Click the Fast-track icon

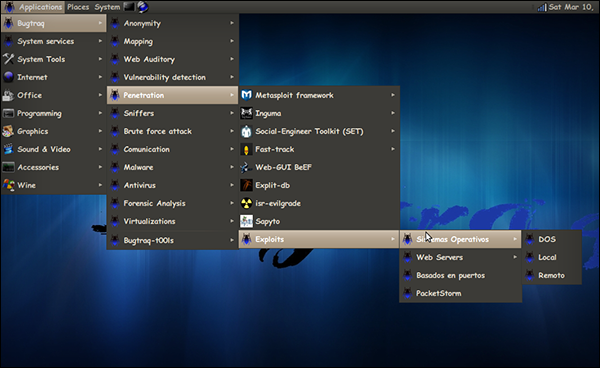pos(246,149)
